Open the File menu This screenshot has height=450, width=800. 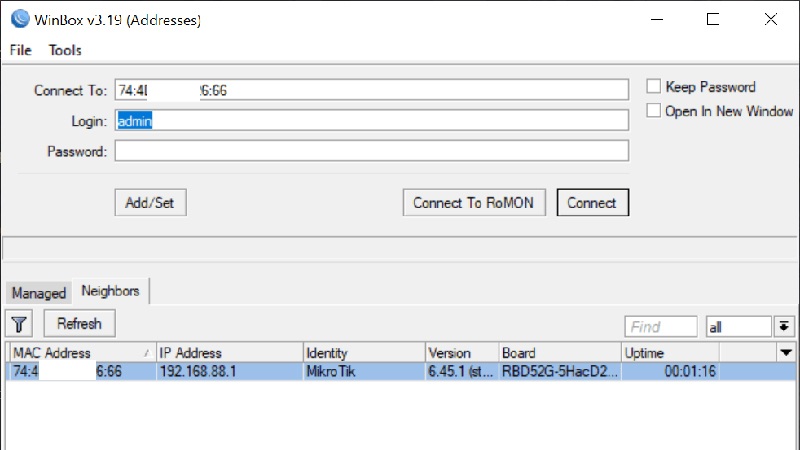[x=20, y=50]
